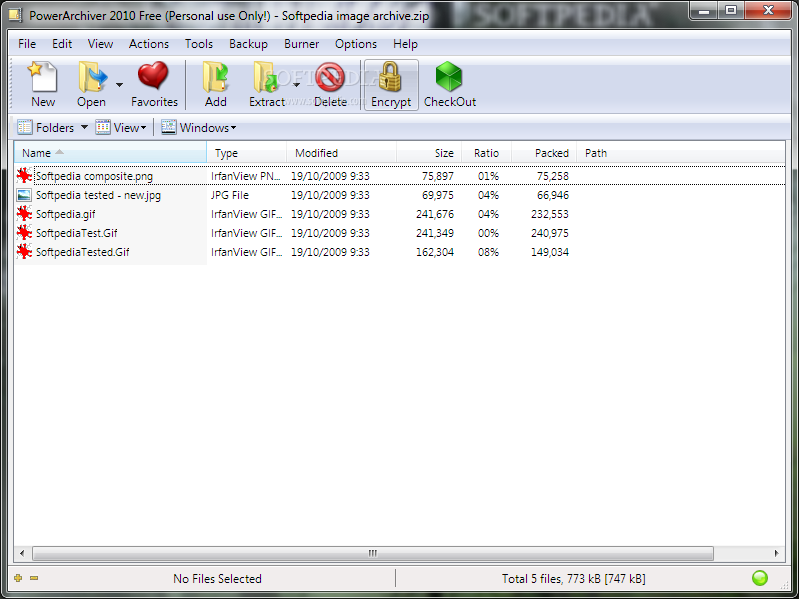This screenshot has width=799, height=599.
Task: Click the right scroll arrow
Action: (777, 553)
